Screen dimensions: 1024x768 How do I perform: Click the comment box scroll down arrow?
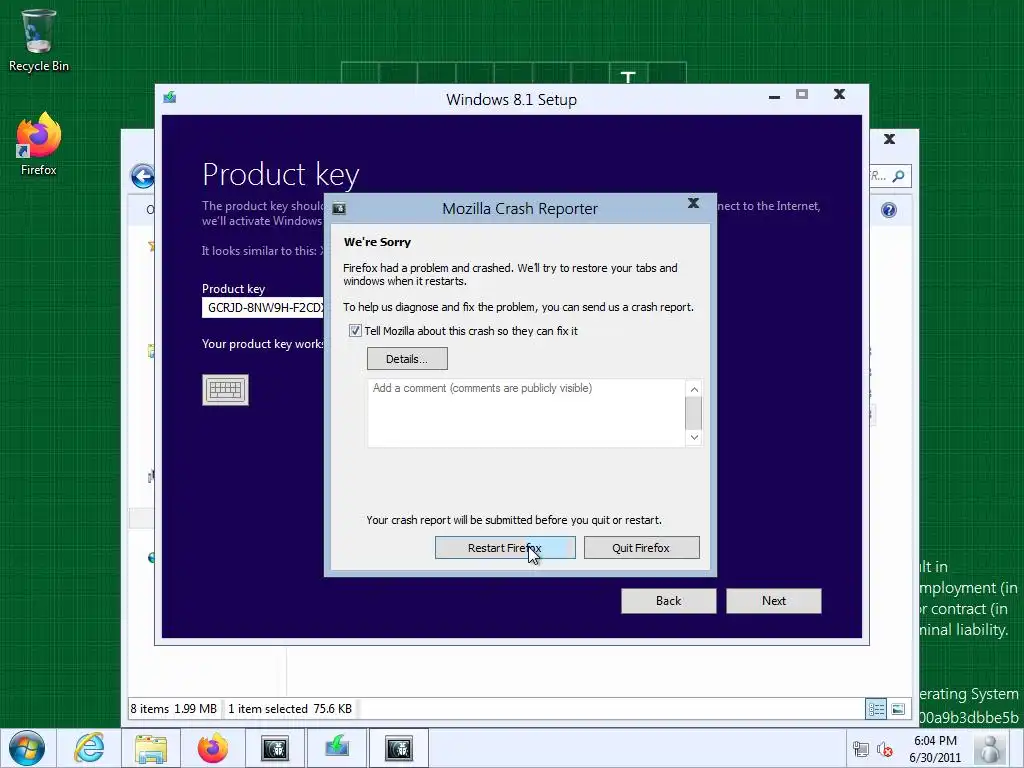click(694, 437)
